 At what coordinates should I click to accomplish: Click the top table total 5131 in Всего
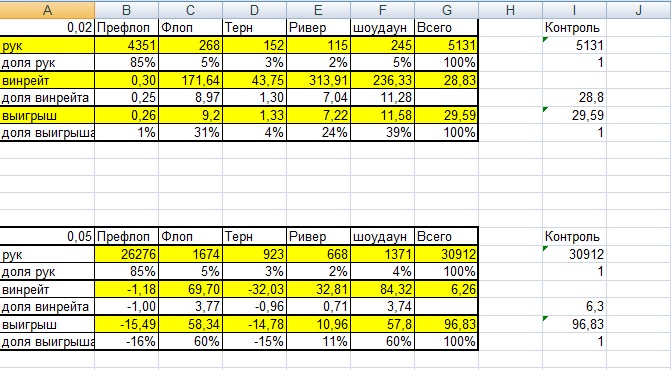point(446,45)
